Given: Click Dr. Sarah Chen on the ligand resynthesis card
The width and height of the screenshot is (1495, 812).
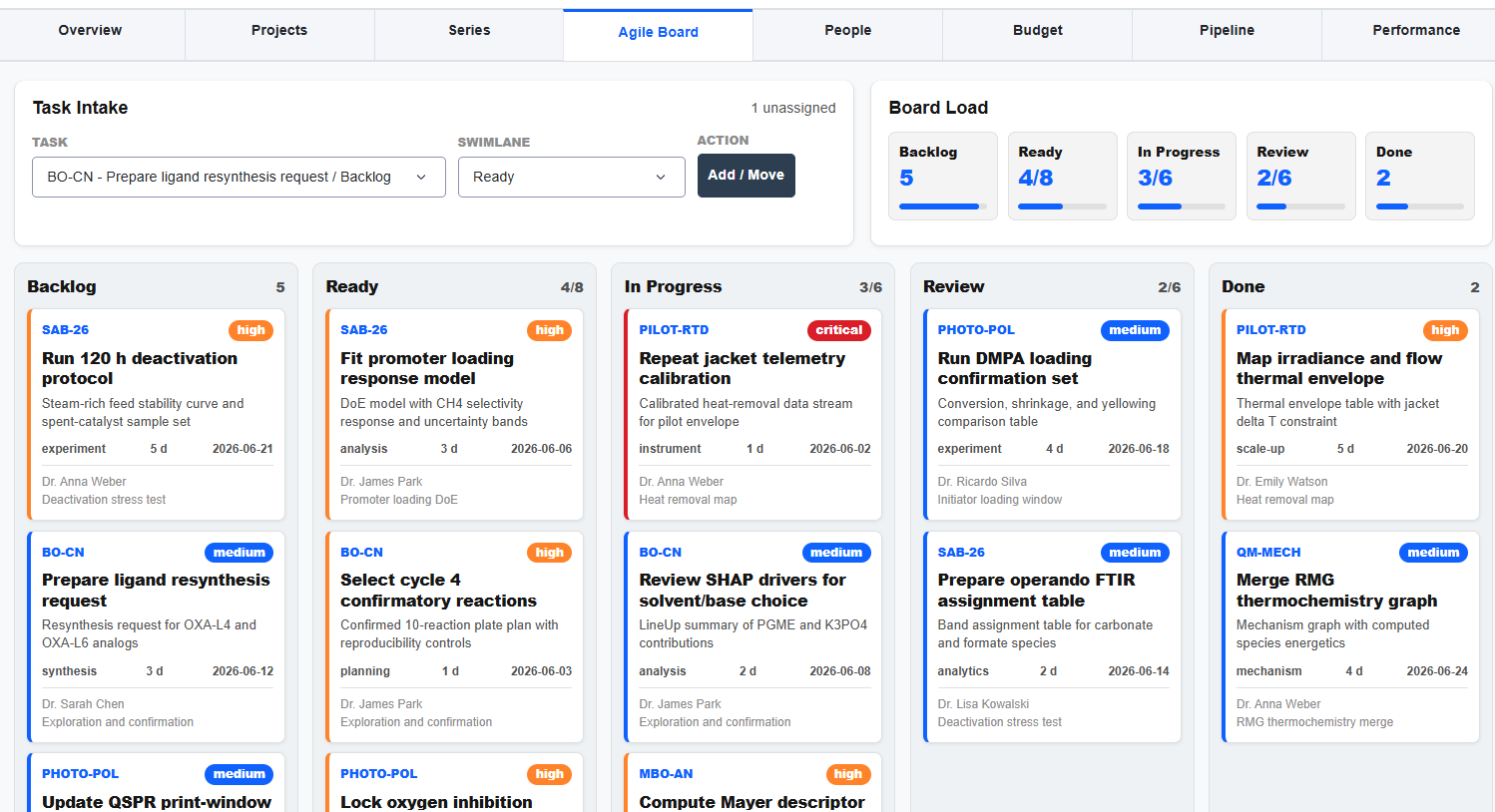Looking at the screenshot, I should [83, 704].
